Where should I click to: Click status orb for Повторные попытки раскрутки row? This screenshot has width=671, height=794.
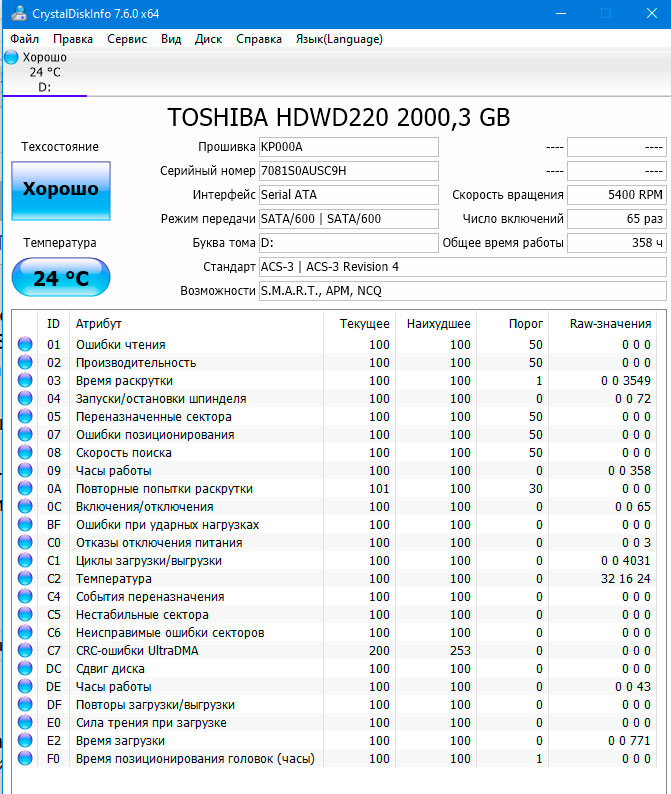25,488
